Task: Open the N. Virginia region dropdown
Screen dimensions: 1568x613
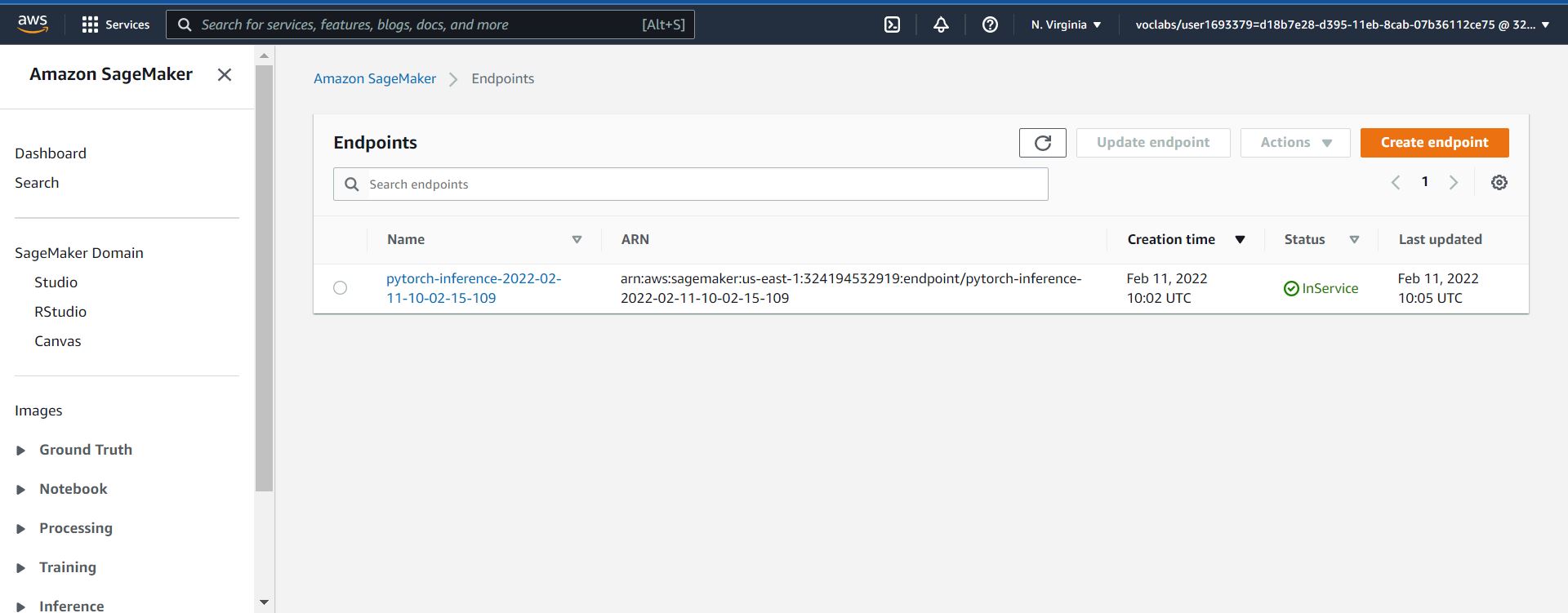Action: pyautogui.click(x=1066, y=24)
